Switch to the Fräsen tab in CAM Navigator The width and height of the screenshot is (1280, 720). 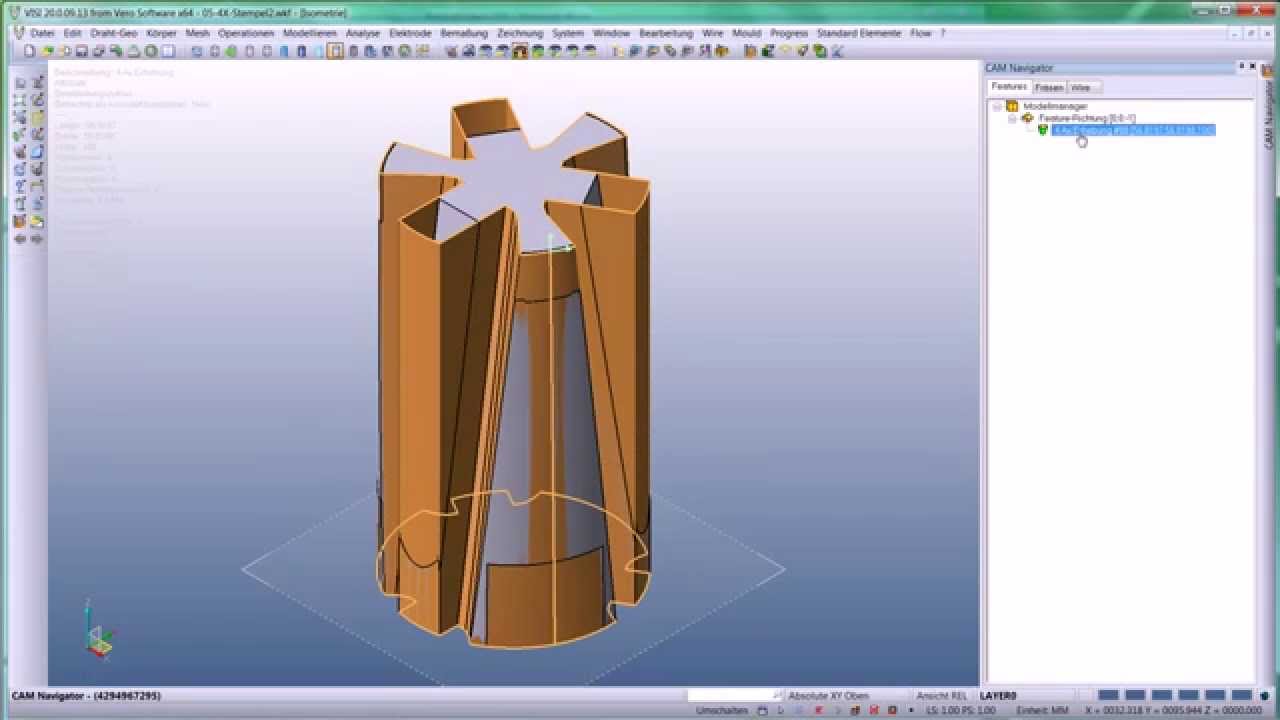tap(1049, 87)
